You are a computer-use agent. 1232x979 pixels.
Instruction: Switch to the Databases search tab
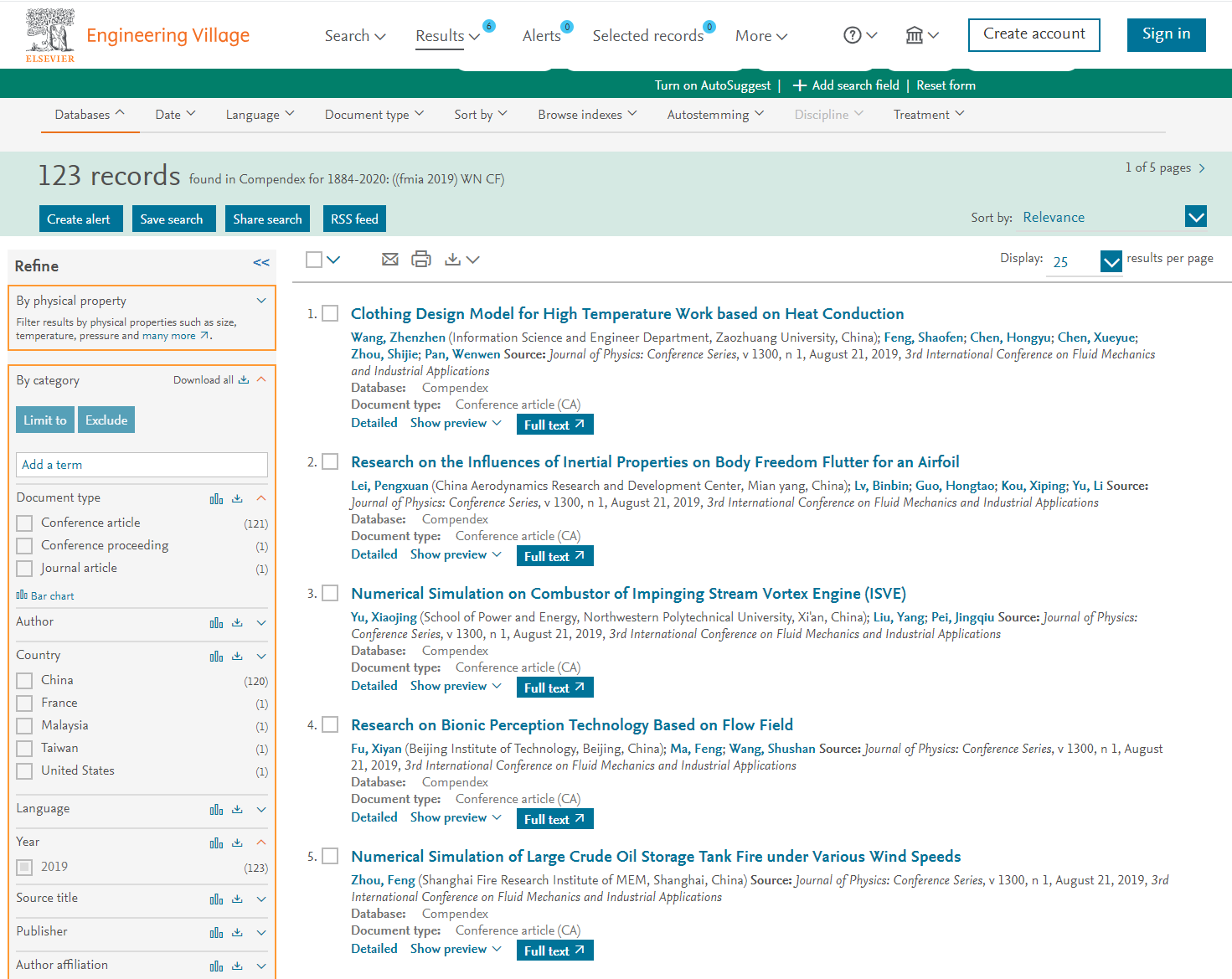tap(90, 115)
